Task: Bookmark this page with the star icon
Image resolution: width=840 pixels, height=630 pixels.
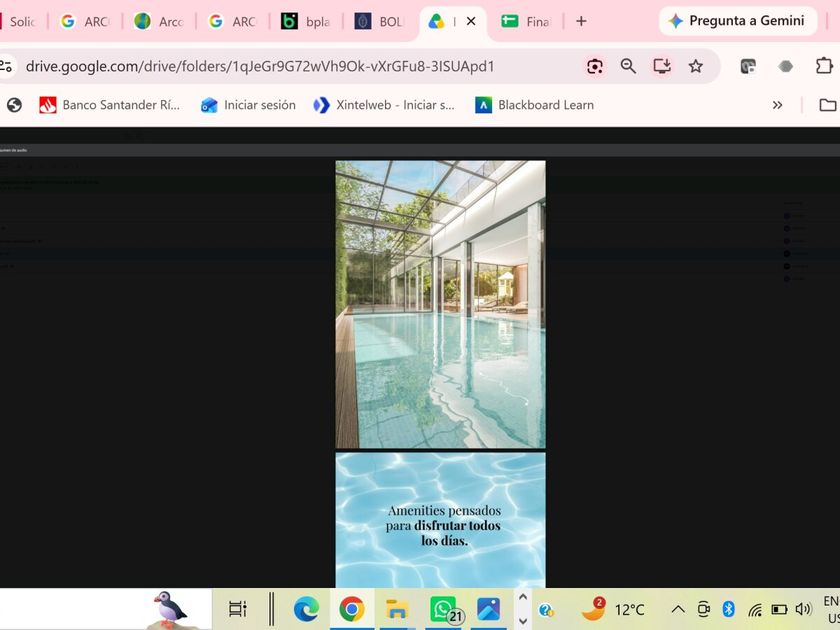Action: tap(695, 66)
